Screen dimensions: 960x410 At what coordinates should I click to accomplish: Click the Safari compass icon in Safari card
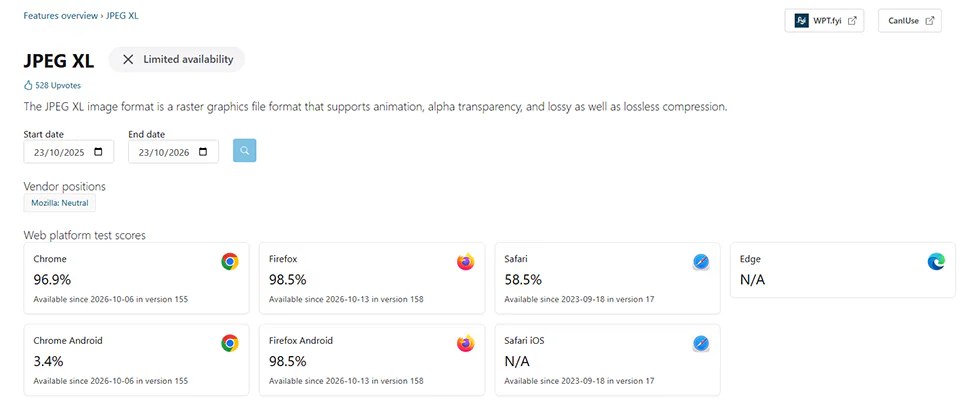[x=701, y=262]
